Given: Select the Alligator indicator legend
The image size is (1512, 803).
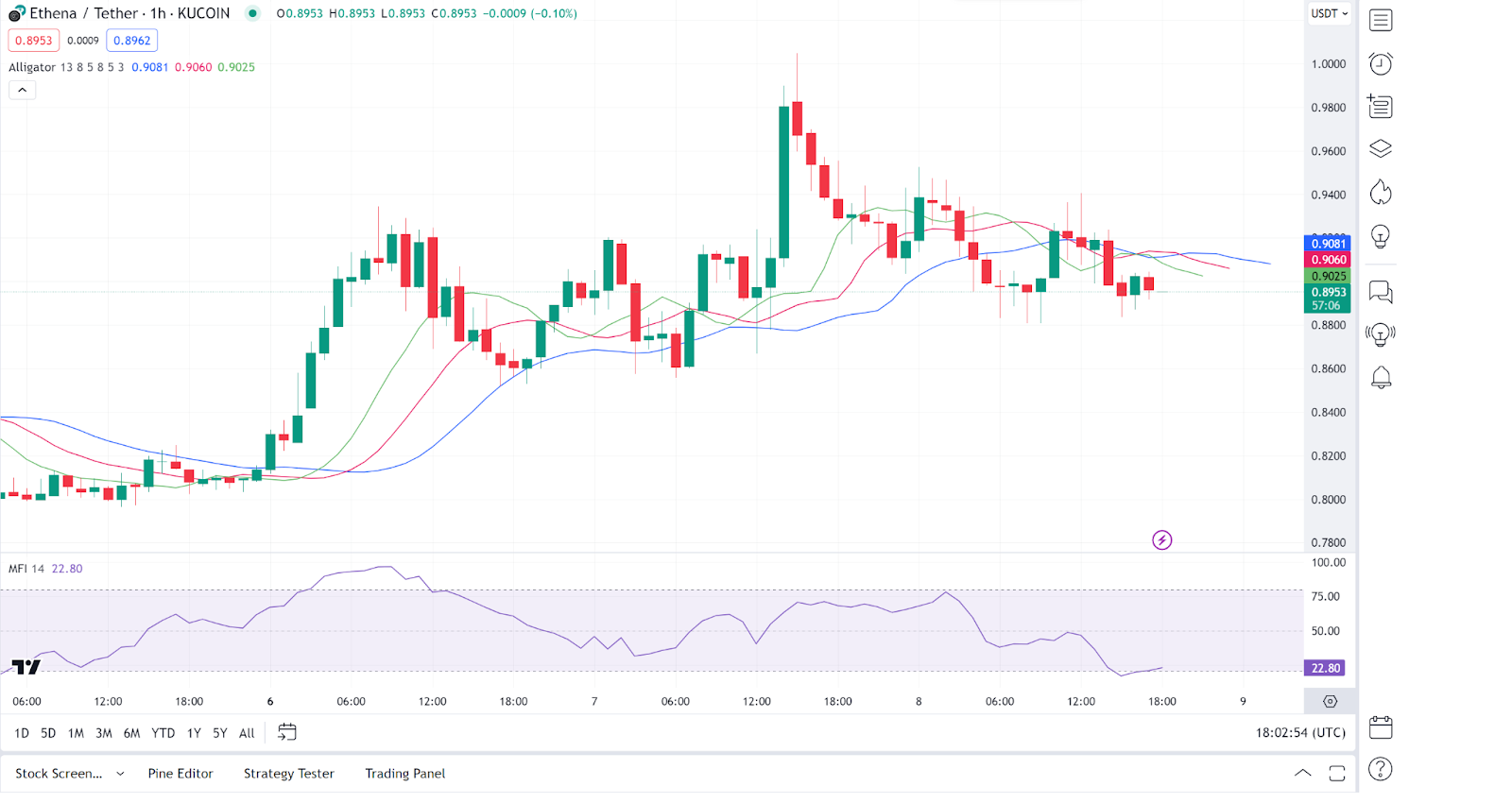Looking at the screenshot, I should 32,67.
